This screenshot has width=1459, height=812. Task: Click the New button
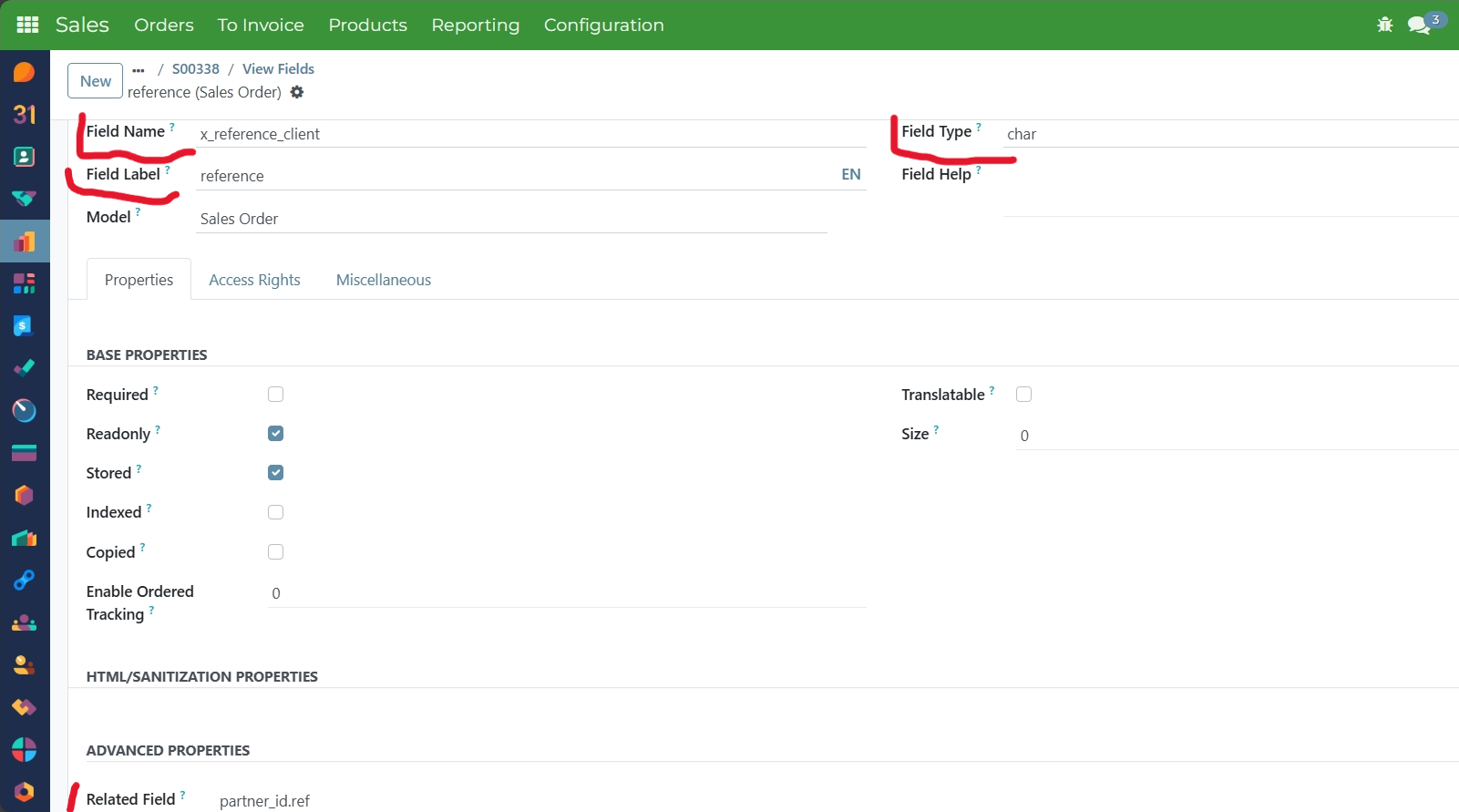point(95,81)
